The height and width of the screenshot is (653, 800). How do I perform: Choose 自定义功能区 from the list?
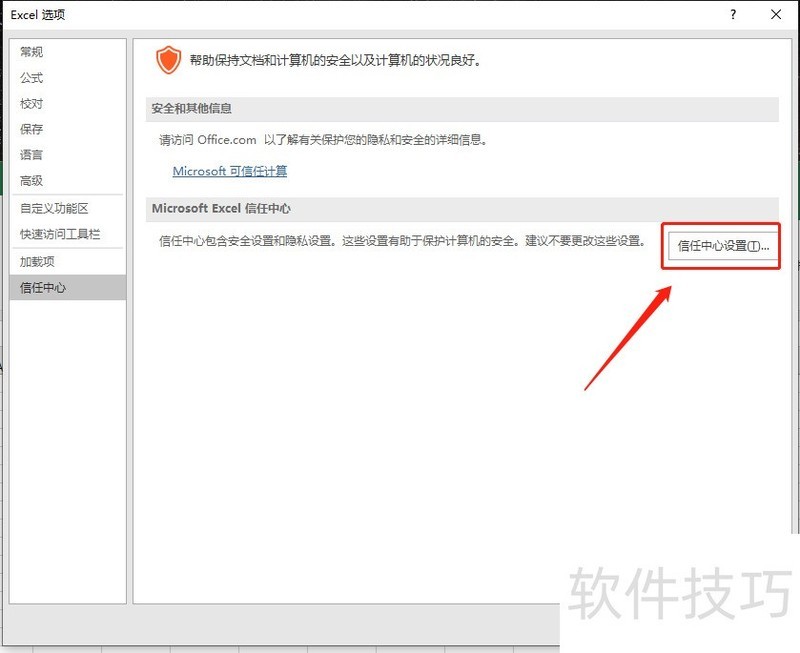pyautogui.click(x=55, y=209)
